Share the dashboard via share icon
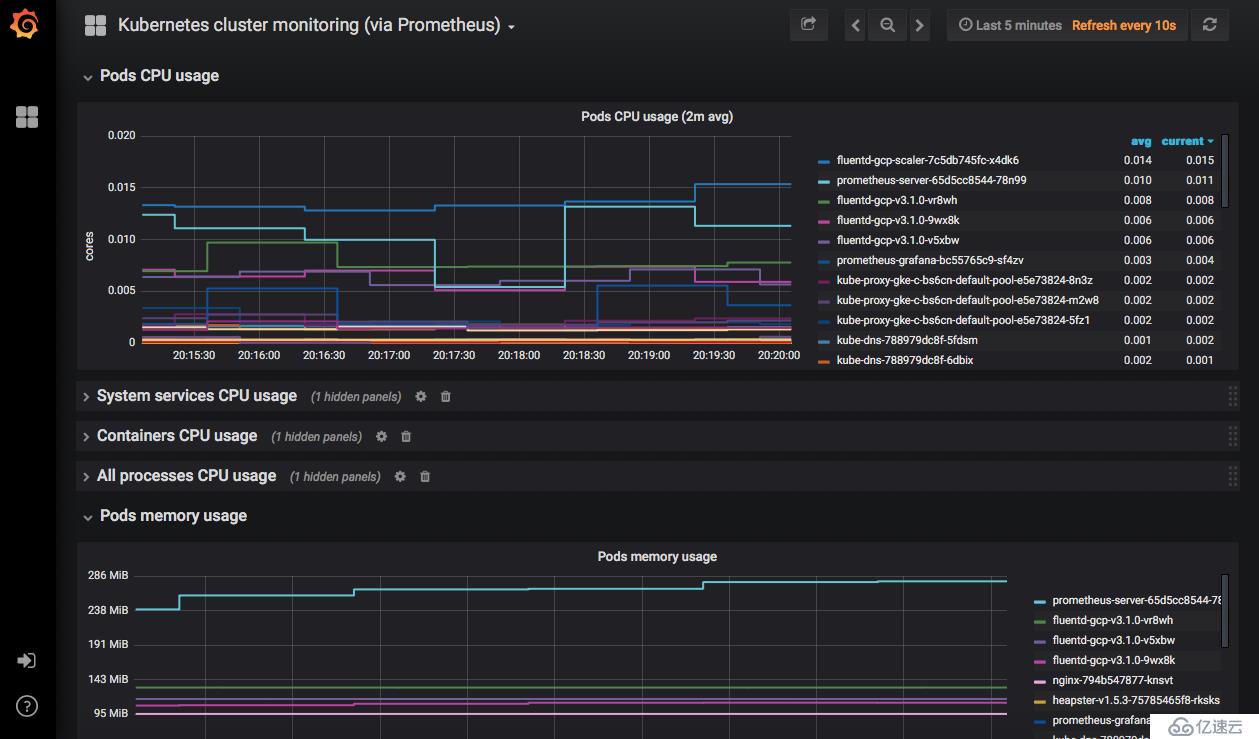Viewport: 1259px width, 739px height. (809, 25)
